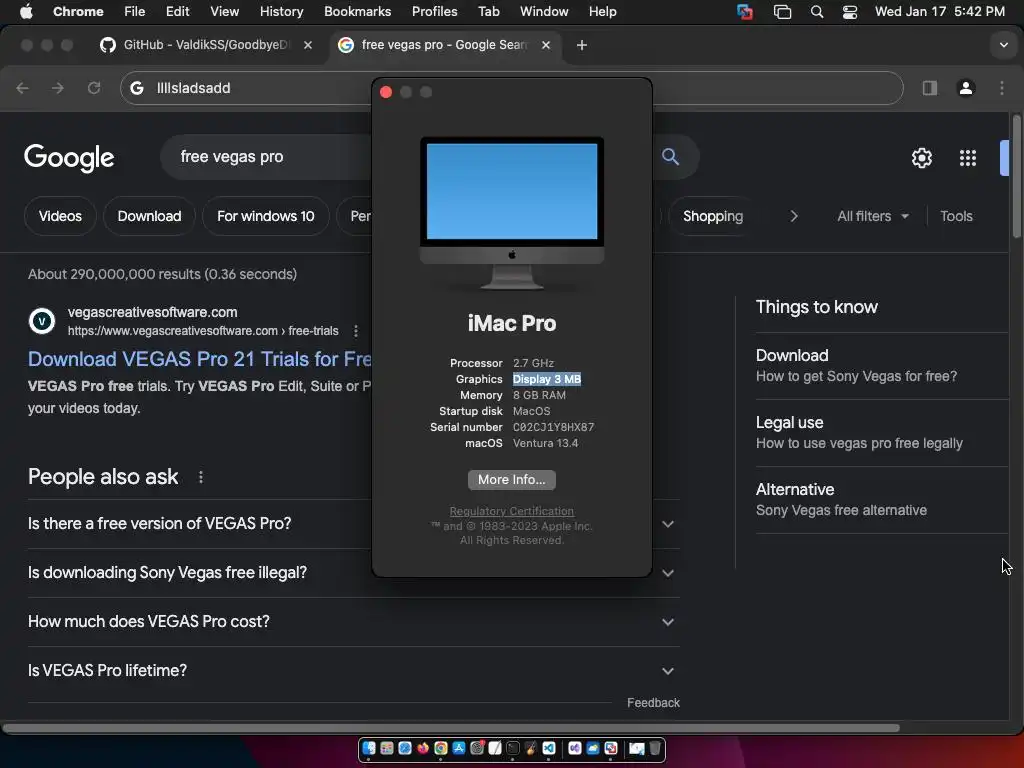Click the Google search box text
Image resolution: width=1024 pixels, height=768 pixels.
tap(232, 157)
